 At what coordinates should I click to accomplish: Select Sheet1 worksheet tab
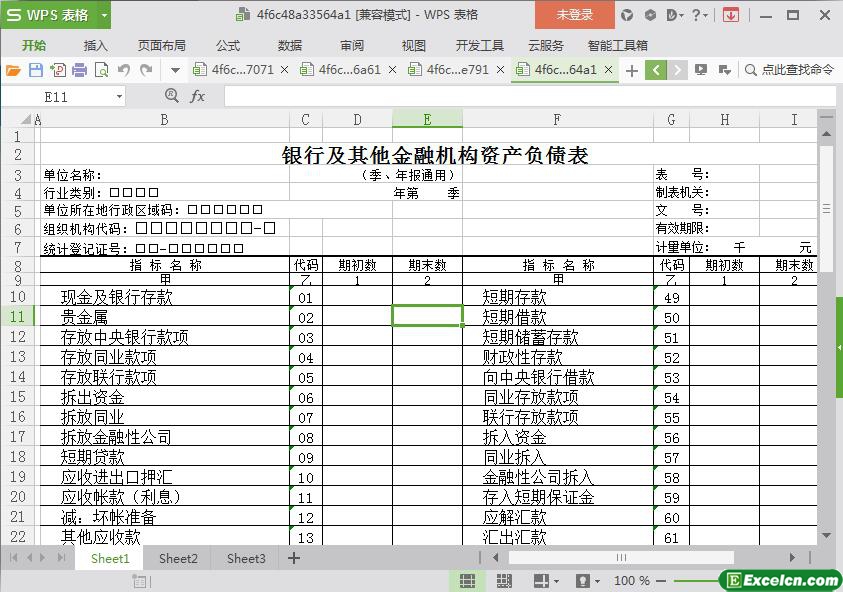tap(110, 559)
